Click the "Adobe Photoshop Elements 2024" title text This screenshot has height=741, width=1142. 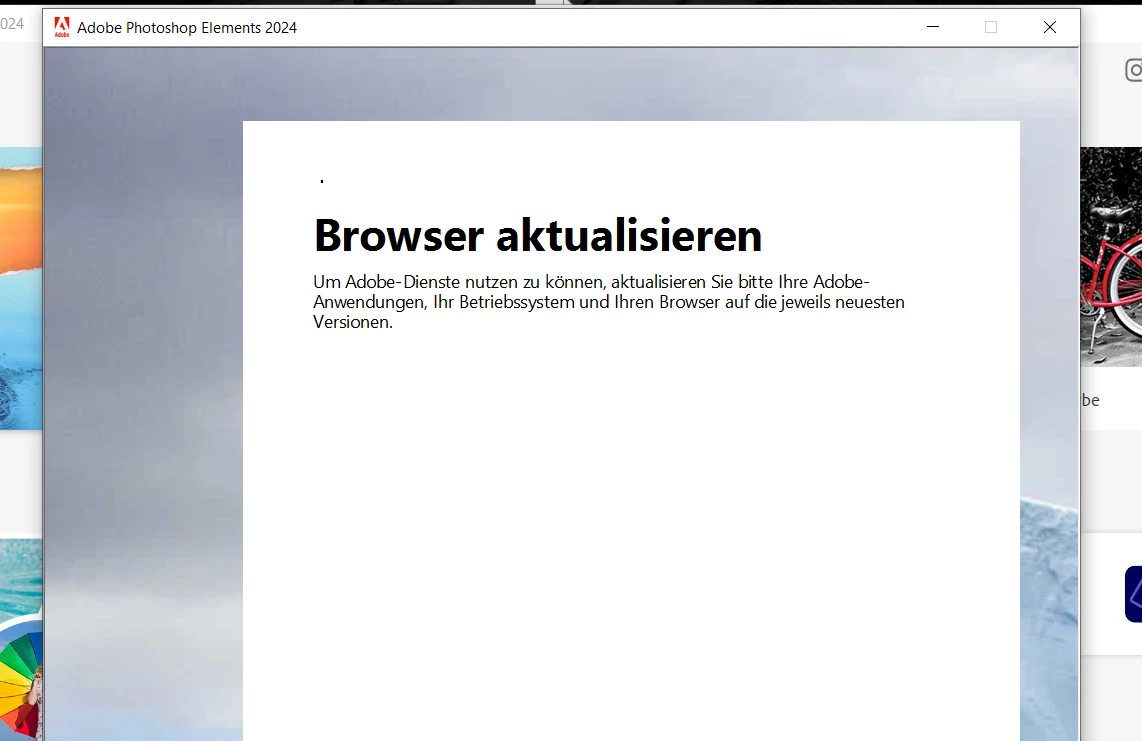click(187, 28)
